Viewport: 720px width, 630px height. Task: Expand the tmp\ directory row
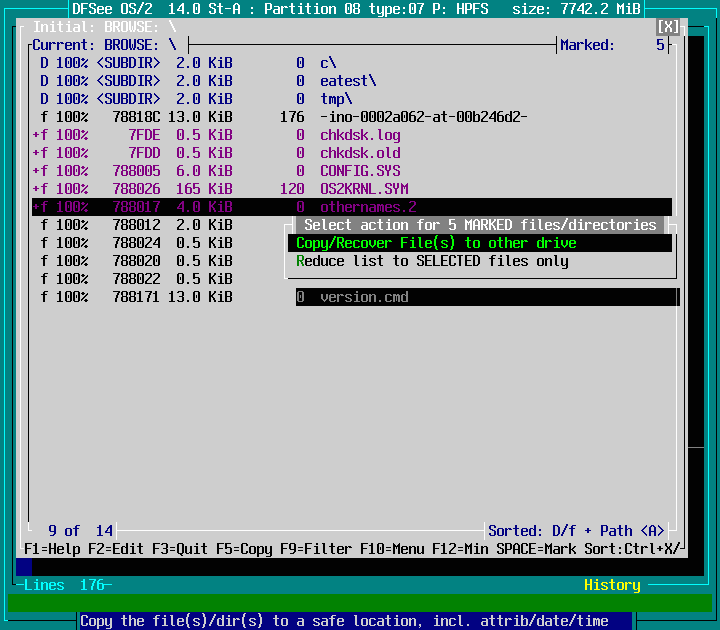tap(336, 99)
